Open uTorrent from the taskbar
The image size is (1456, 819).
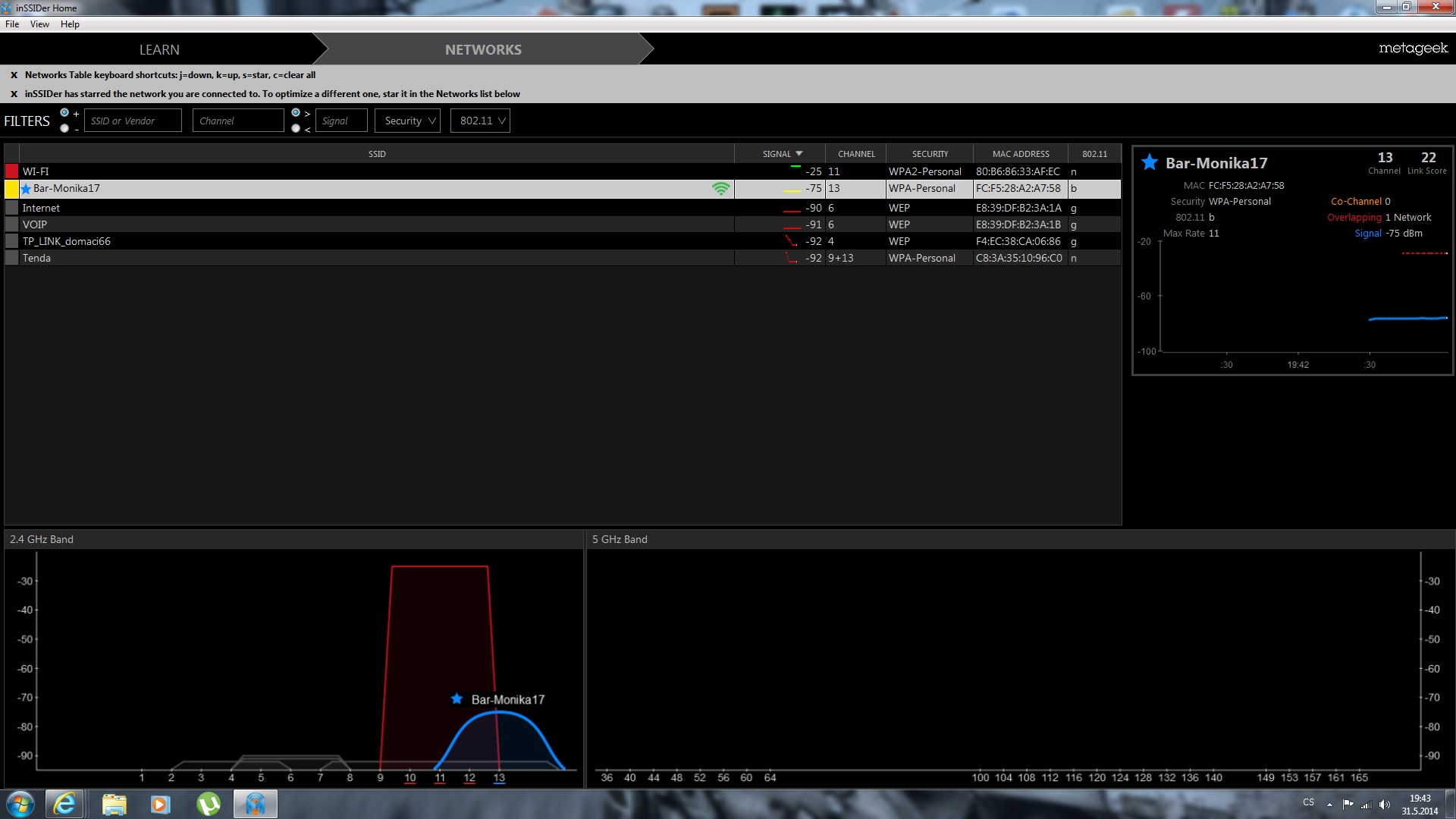(208, 804)
